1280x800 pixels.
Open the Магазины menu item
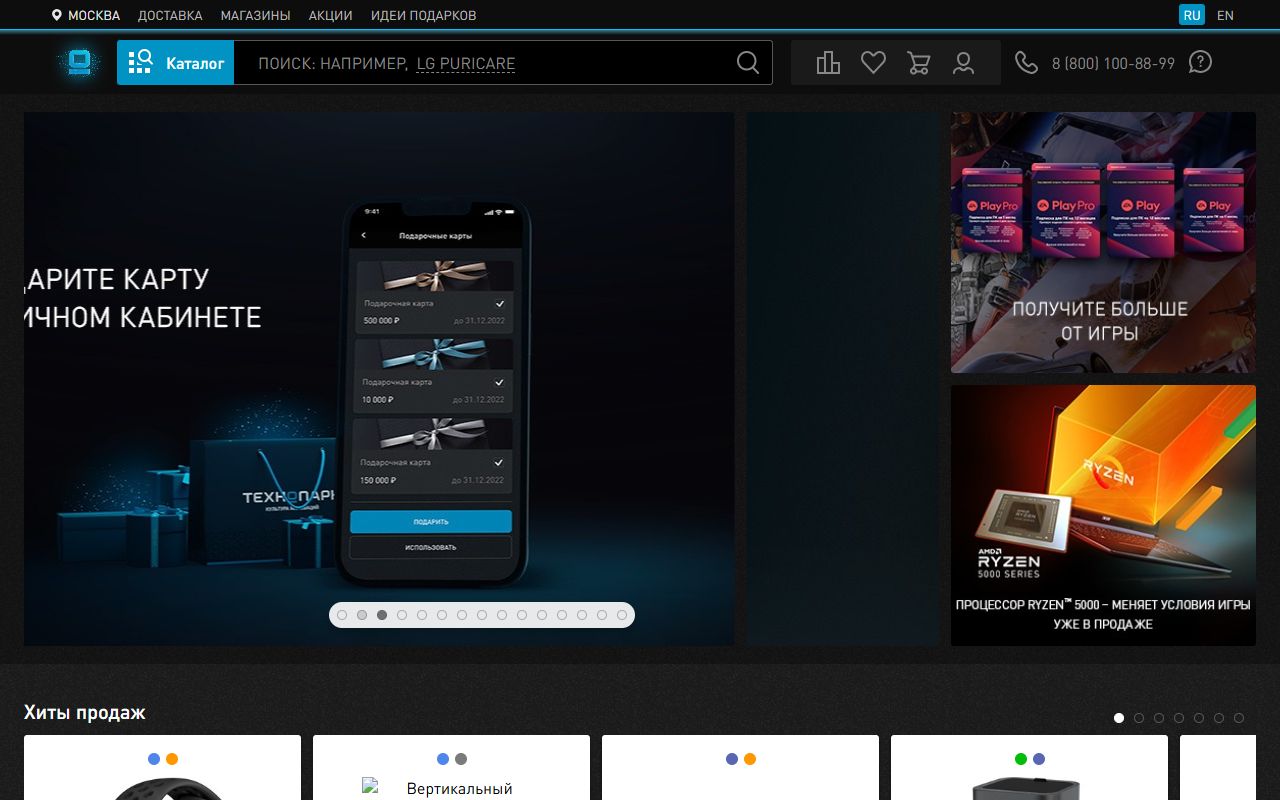[255, 15]
